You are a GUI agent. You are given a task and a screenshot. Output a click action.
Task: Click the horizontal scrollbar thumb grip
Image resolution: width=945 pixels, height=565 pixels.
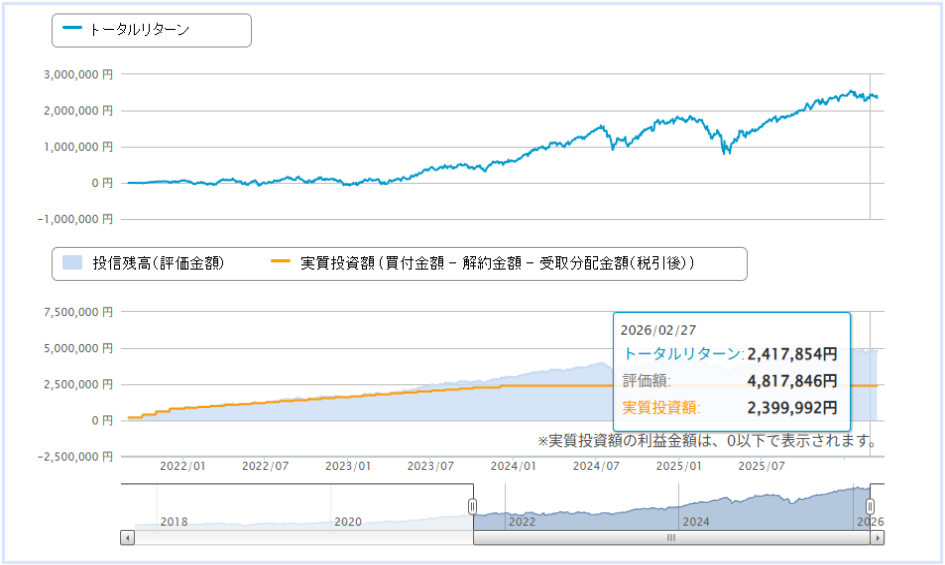click(671, 538)
